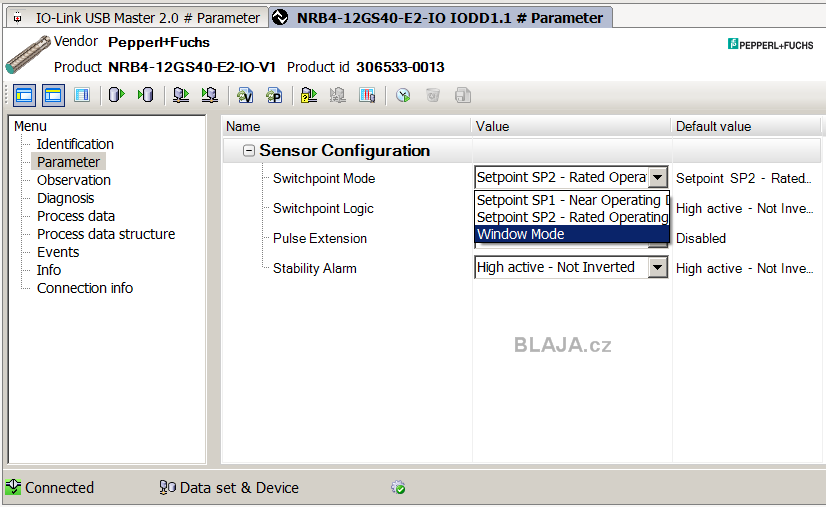Image resolution: width=826 pixels, height=507 pixels.
Task: Toggle the first layout view icon
Action: point(25,95)
